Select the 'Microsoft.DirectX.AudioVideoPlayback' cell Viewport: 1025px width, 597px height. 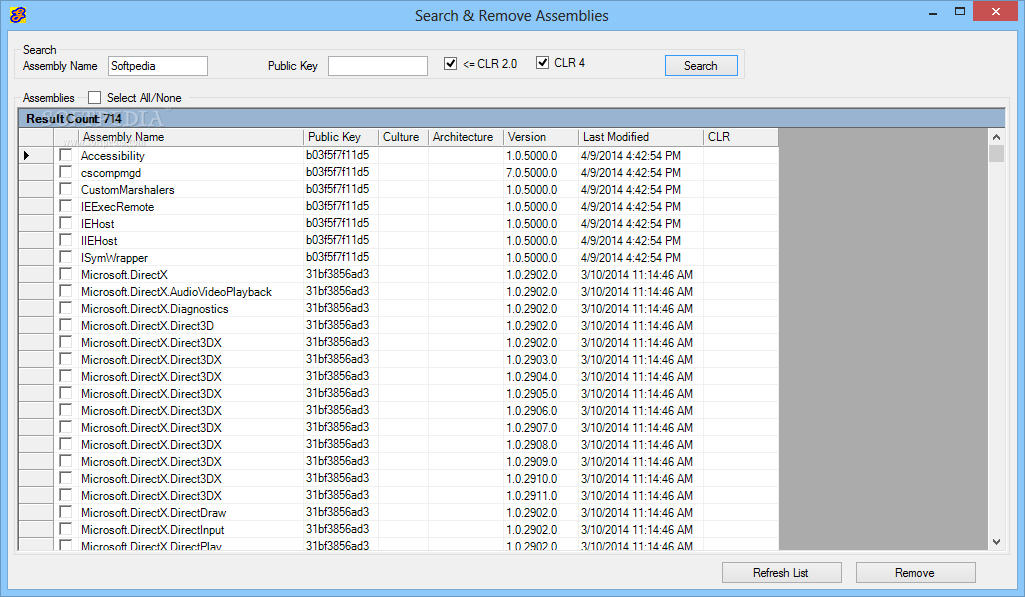(191, 292)
